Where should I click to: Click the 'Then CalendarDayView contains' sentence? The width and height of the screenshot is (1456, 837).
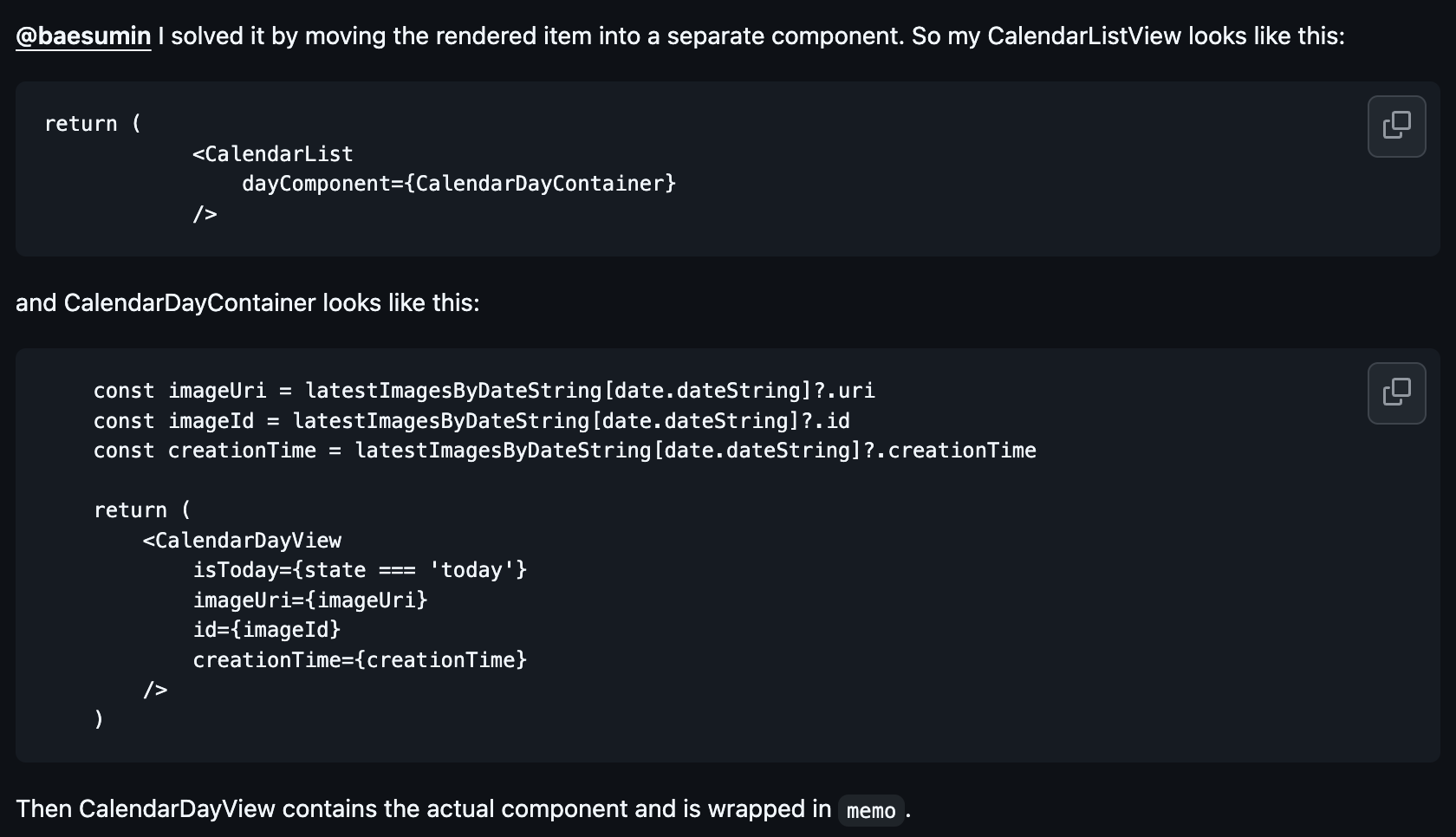click(x=463, y=809)
